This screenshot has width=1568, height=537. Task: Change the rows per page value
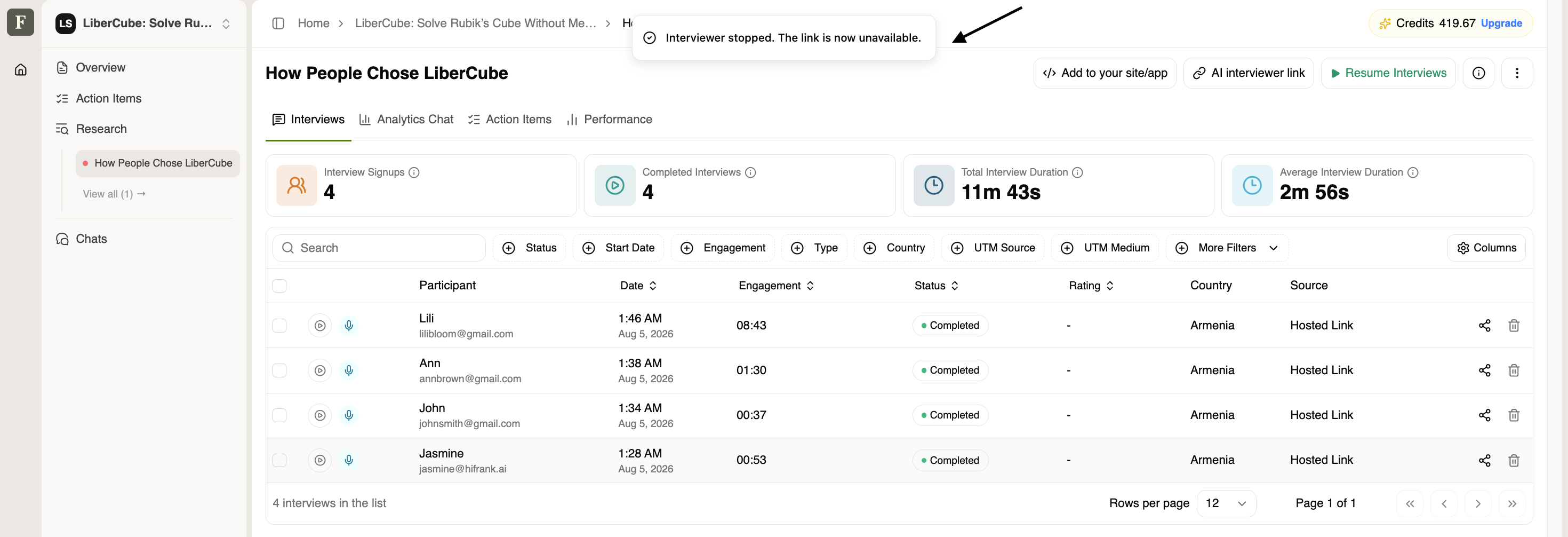(x=1226, y=503)
